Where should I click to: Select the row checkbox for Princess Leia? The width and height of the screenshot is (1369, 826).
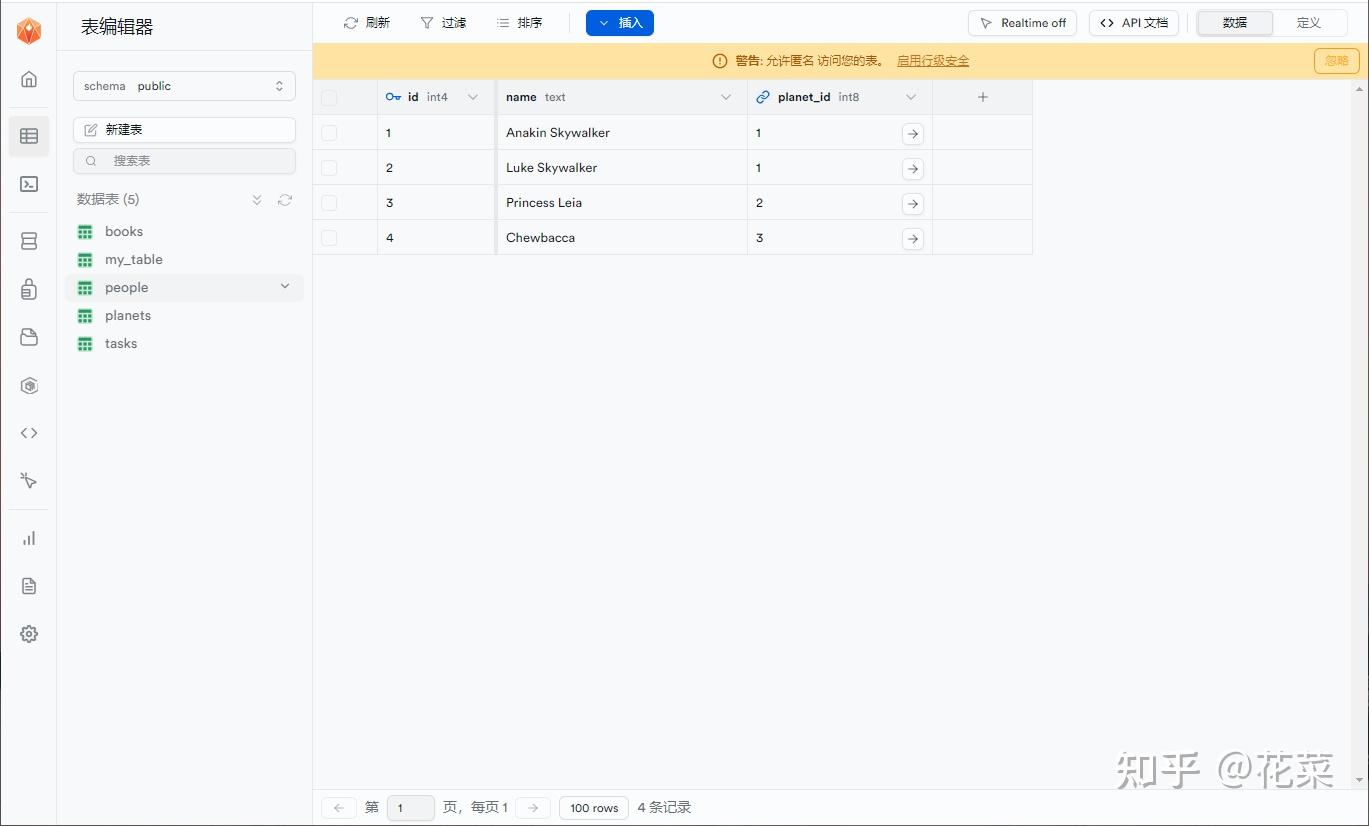click(329, 203)
